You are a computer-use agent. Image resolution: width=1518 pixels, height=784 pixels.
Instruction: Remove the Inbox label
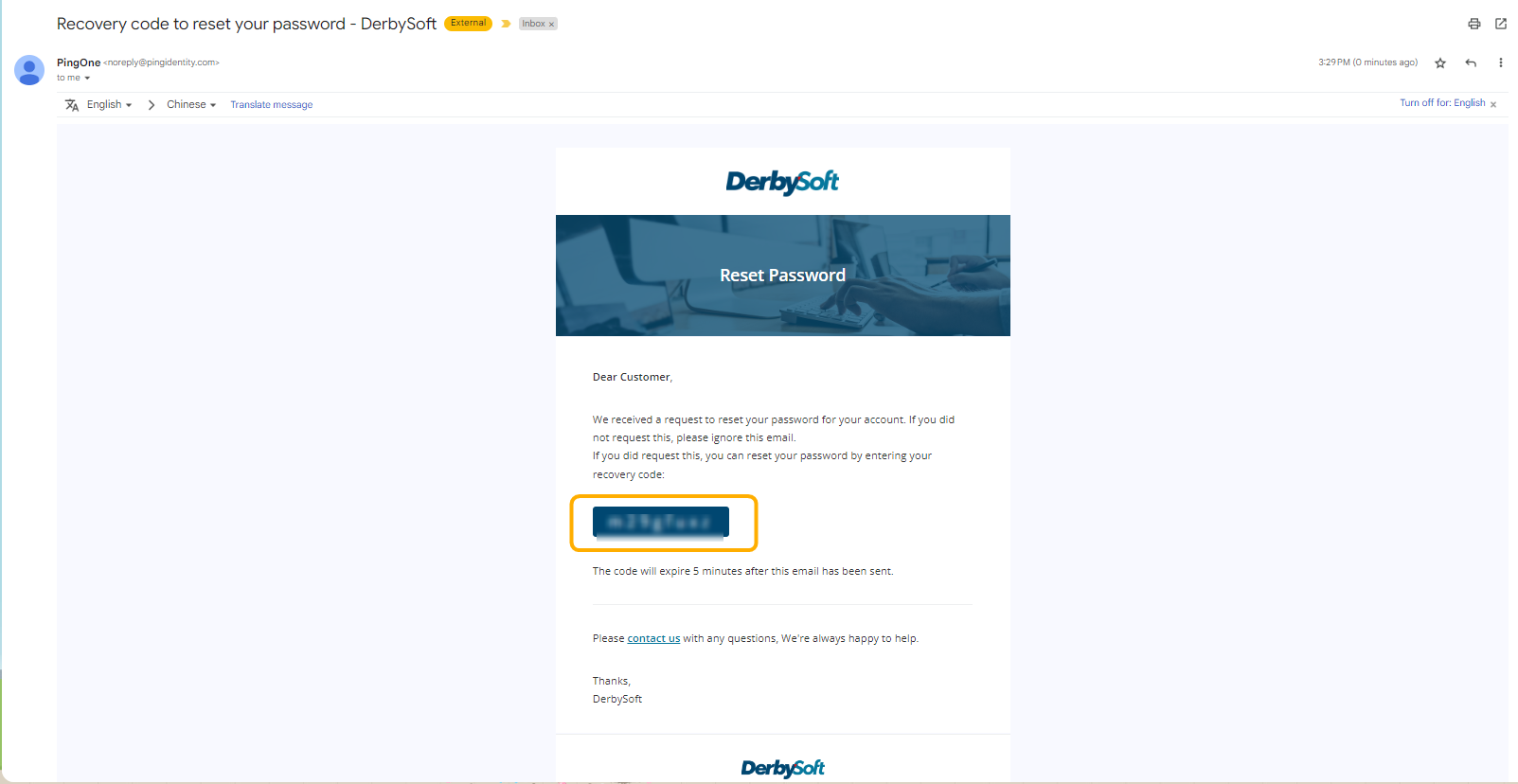click(x=551, y=25)
